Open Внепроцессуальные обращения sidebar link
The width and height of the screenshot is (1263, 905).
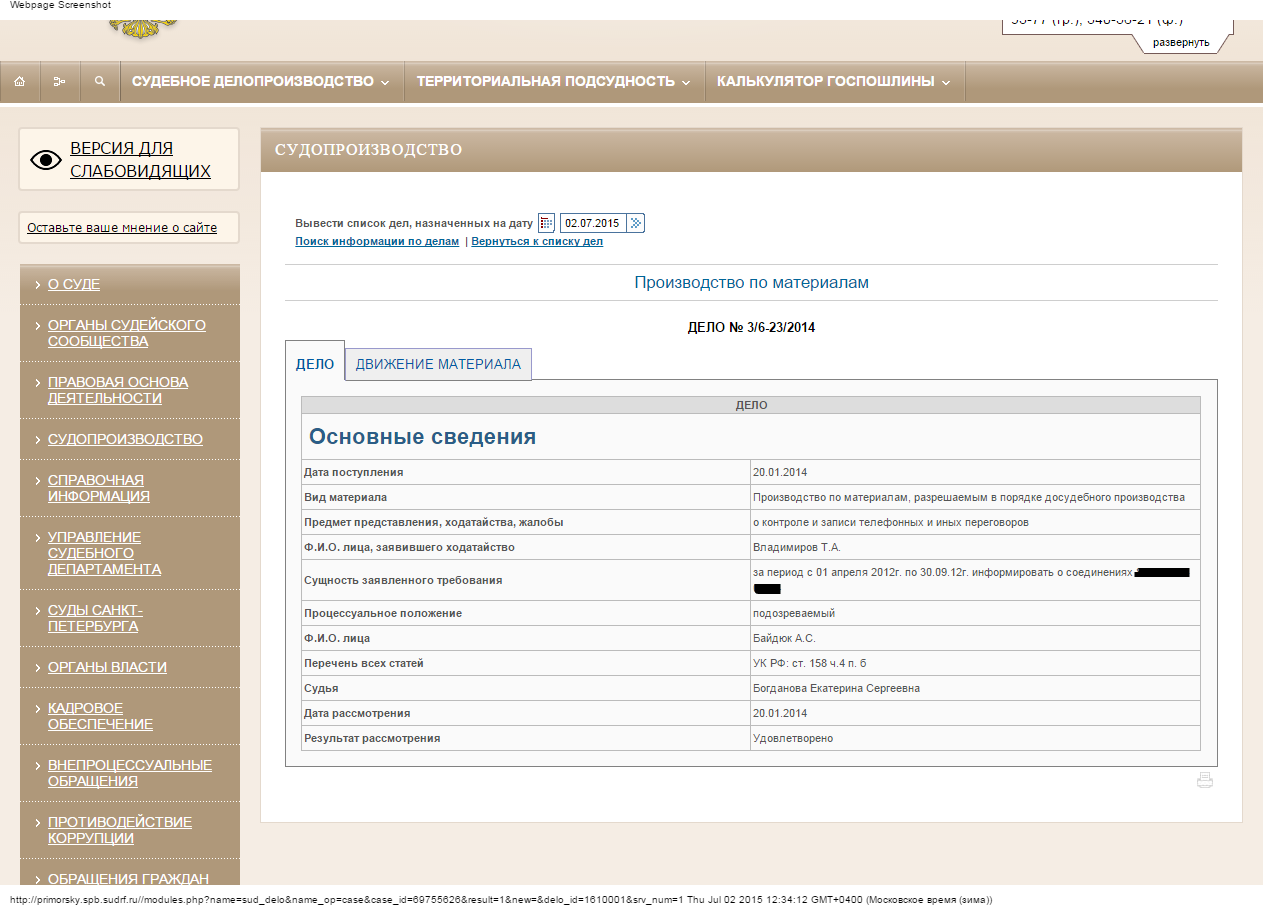pos(130,773)
